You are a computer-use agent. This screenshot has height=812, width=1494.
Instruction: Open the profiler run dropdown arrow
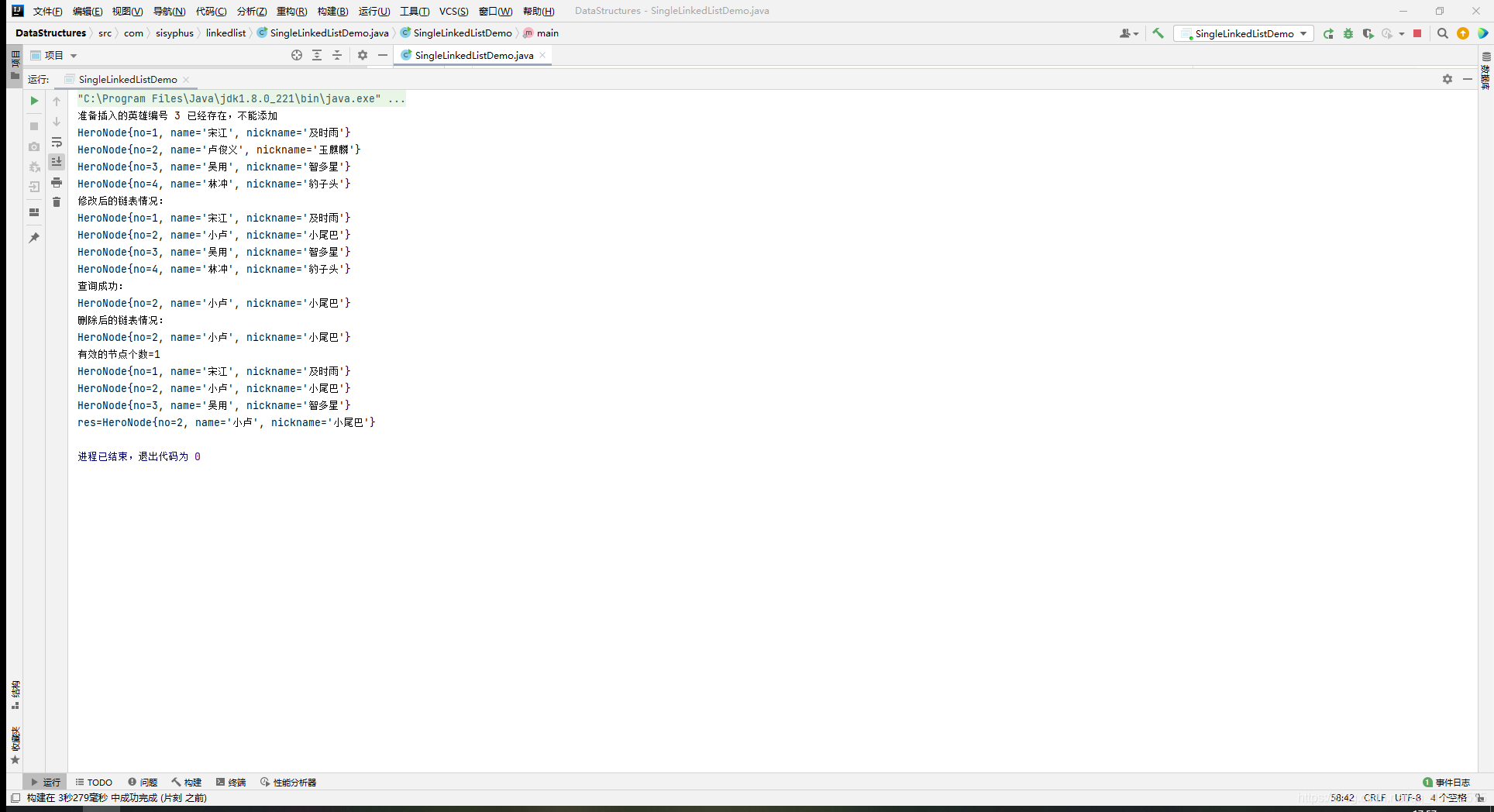[x=1402, y=33]
